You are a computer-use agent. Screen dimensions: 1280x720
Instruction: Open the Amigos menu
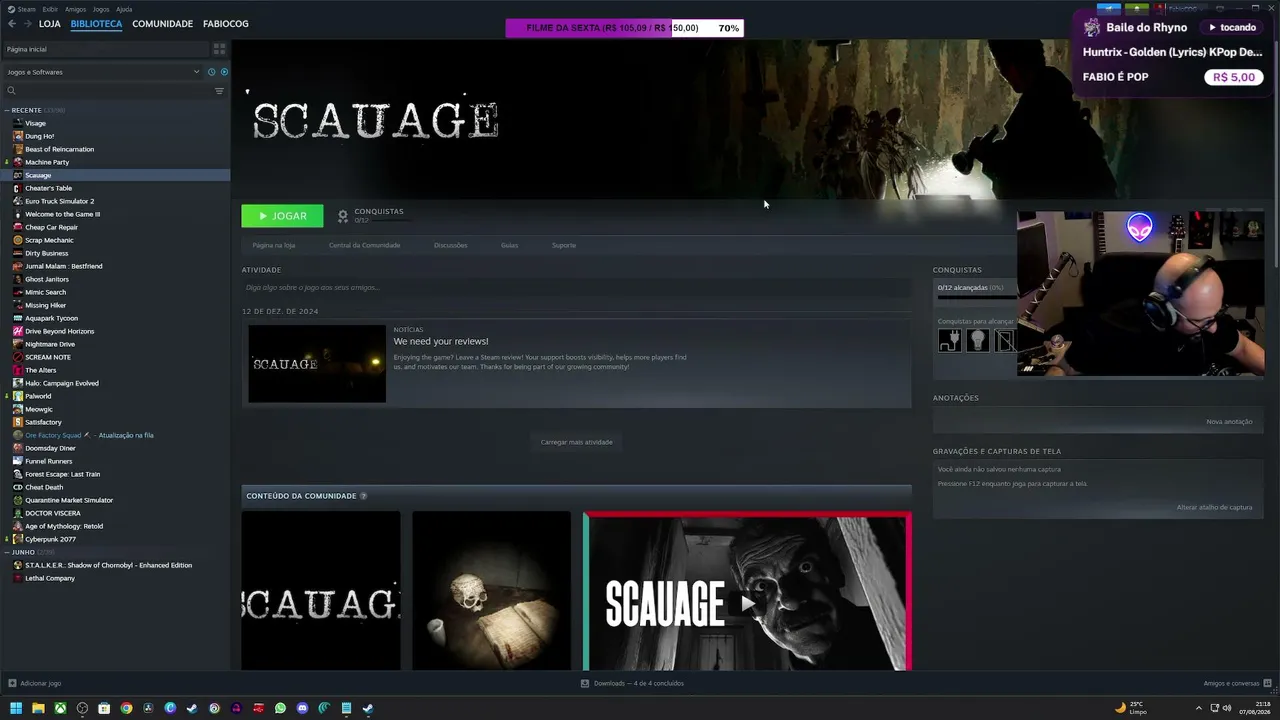tap(75, 9)
